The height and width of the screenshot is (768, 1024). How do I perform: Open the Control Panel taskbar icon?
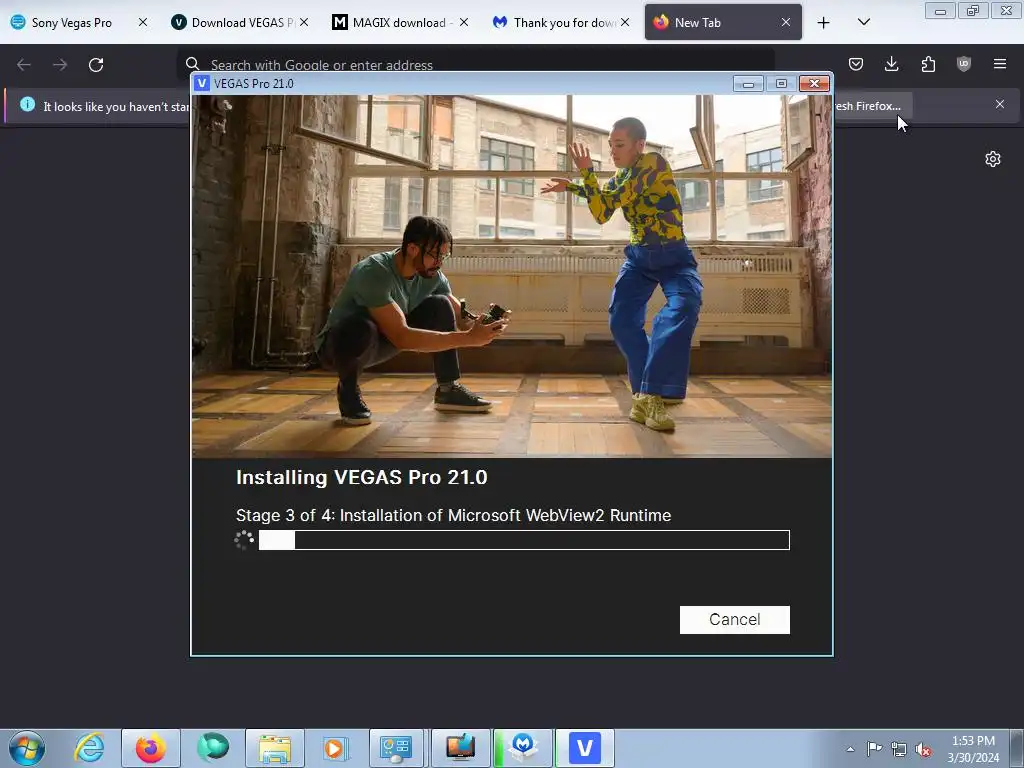[398, 748]
